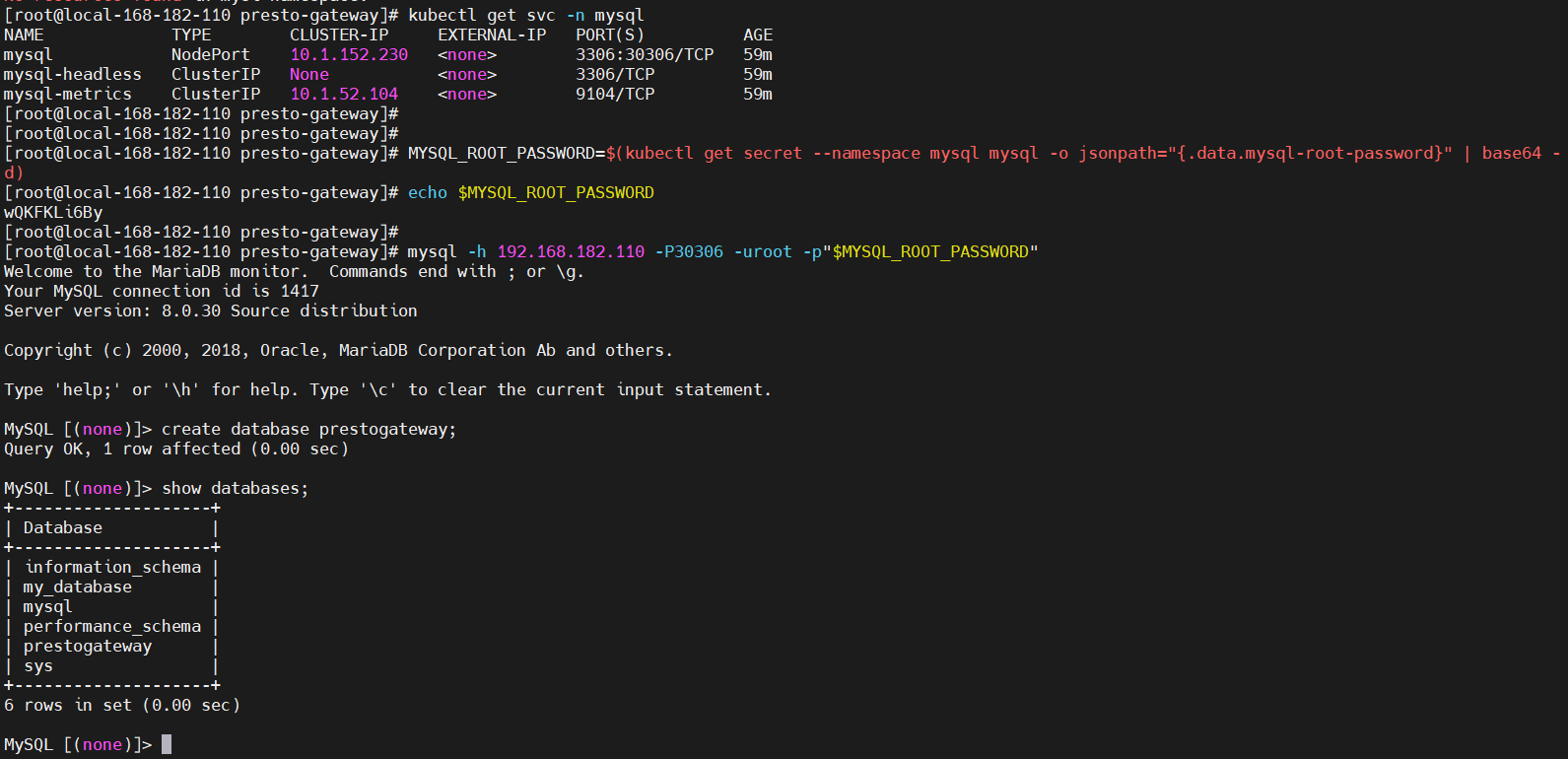
Task: Select the password output wQKFKLi6By
Action: click(x=53, y=213)
